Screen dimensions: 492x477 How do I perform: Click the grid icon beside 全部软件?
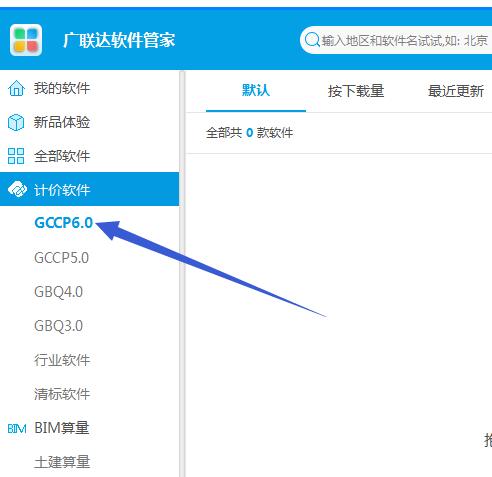pos(16,156)
